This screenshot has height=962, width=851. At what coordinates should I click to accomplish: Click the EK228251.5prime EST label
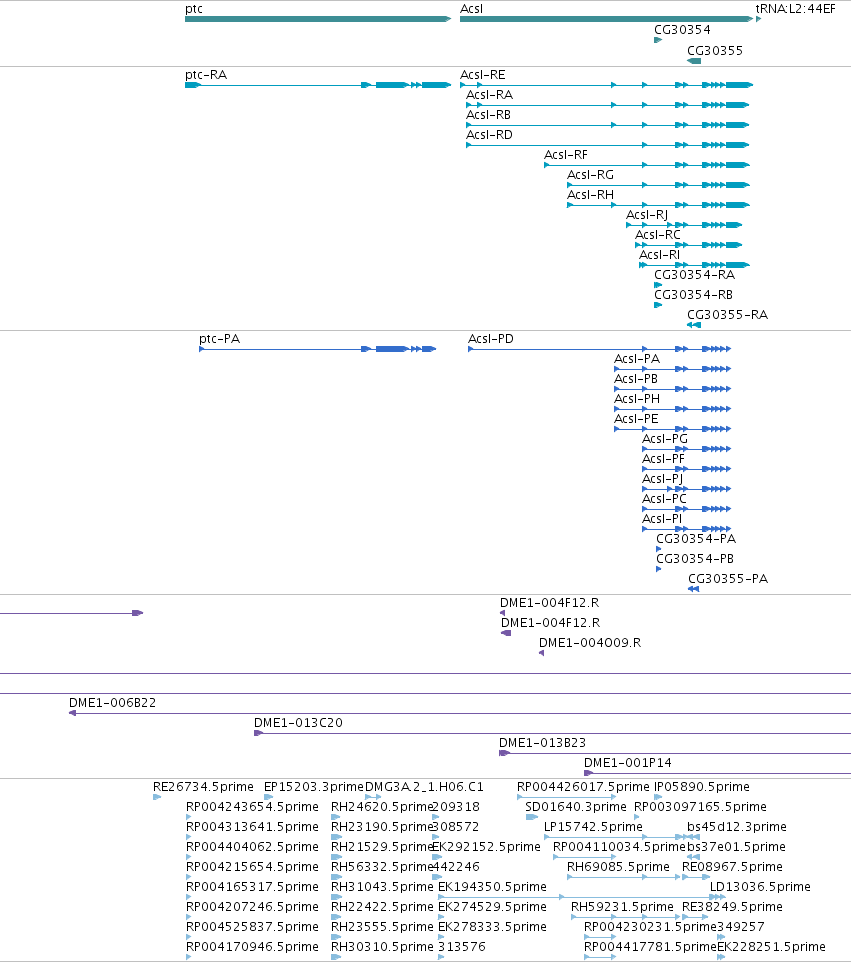pos(771,947)
